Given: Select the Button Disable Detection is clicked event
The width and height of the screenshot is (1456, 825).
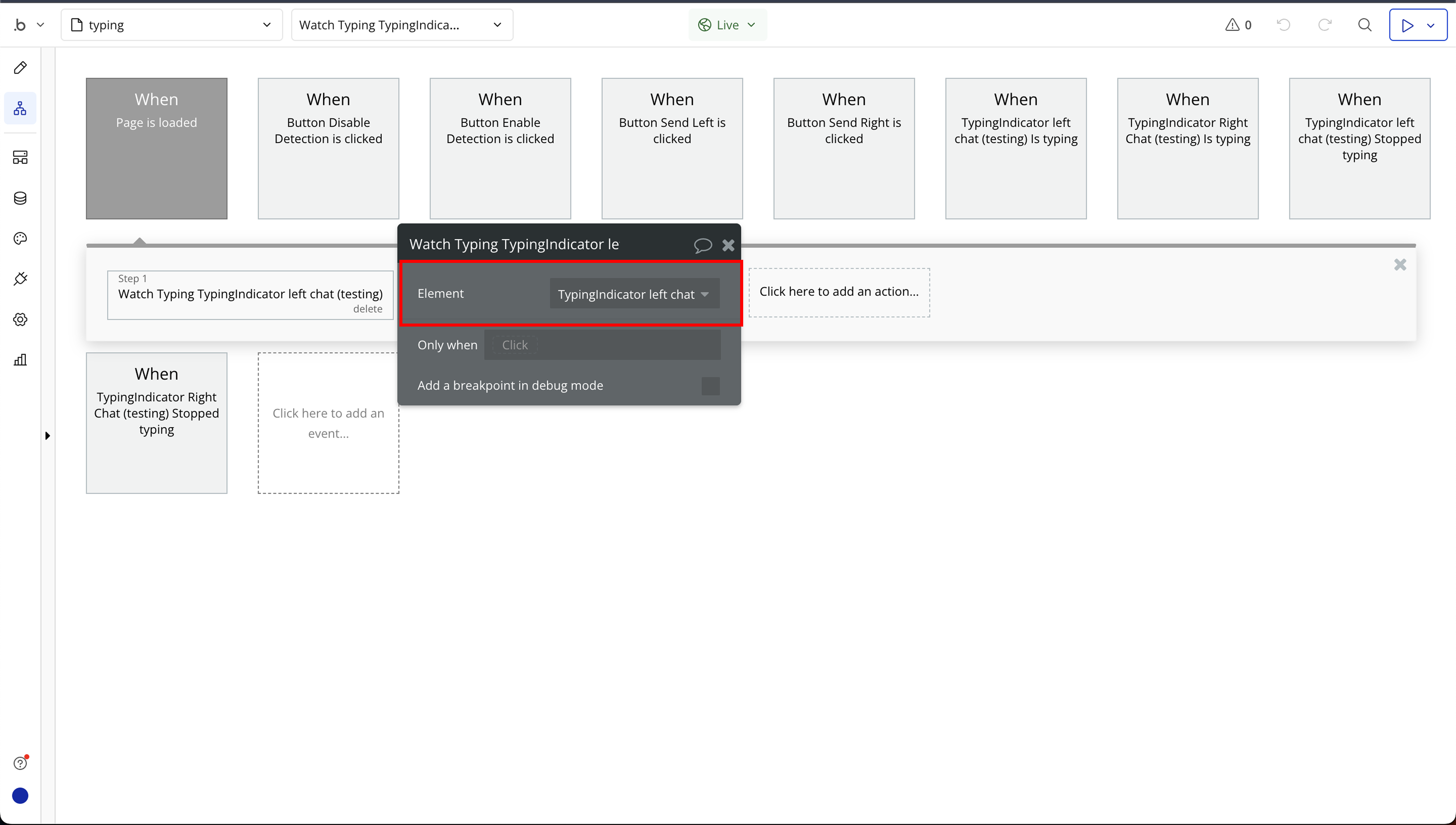Looking at the screenshot, I should (328, 149).
